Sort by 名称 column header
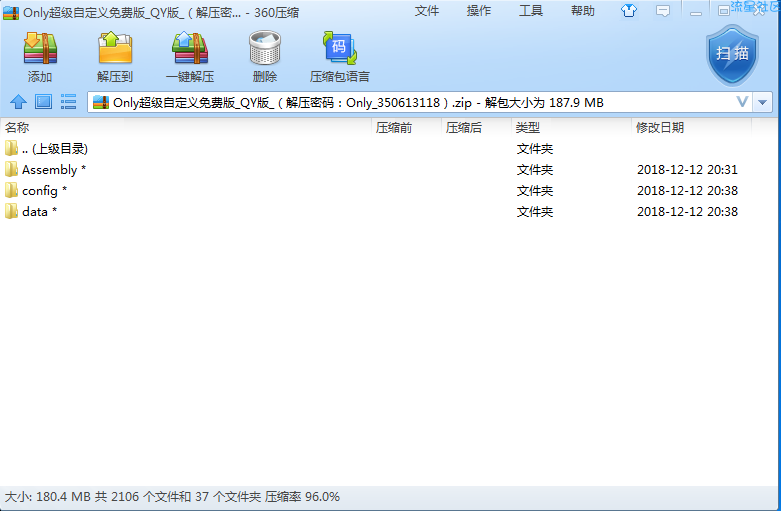The width and height of the screenshot is (781, 511). click(x=186, y=128)
